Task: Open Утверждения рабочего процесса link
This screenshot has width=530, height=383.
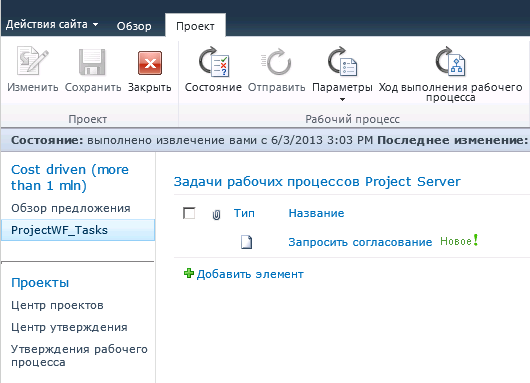Action: (x=79, y=355)
